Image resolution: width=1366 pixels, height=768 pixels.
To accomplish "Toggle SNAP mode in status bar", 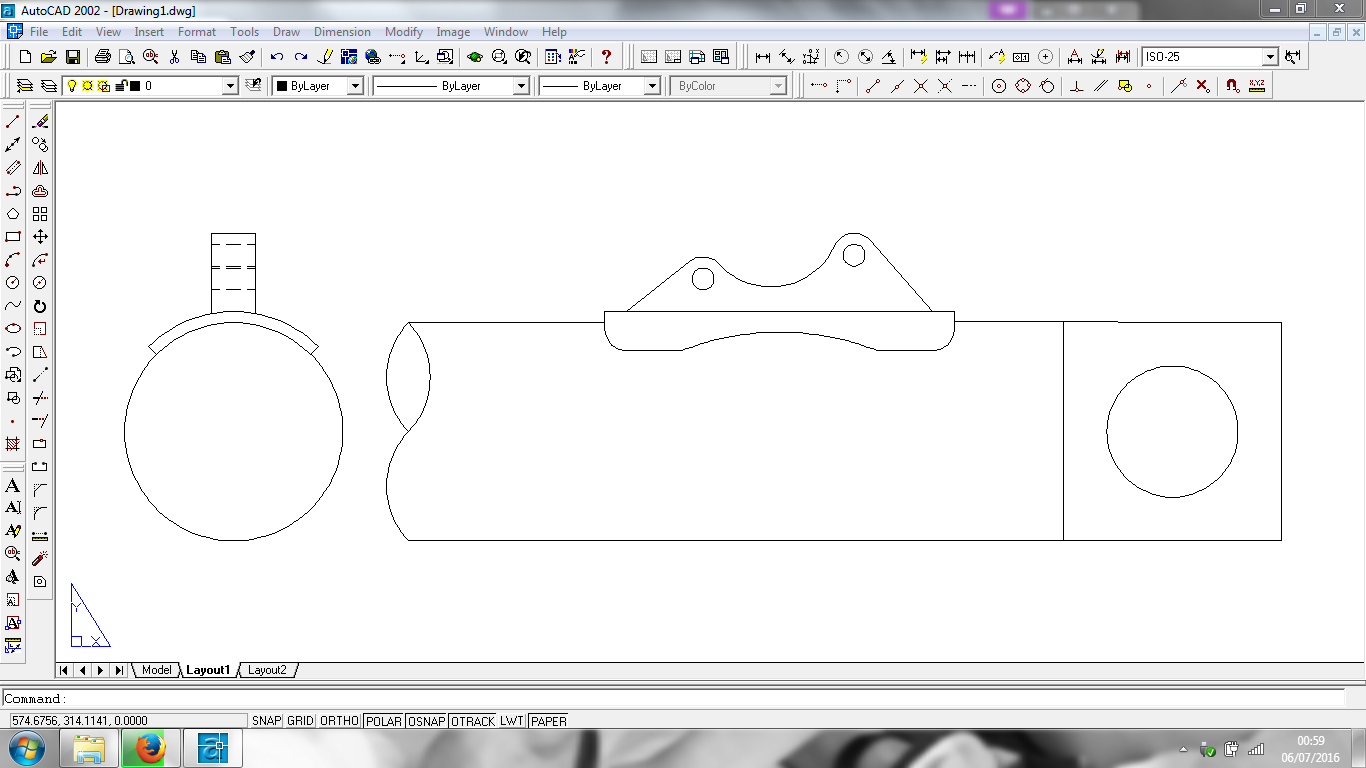I will [266, 721].
